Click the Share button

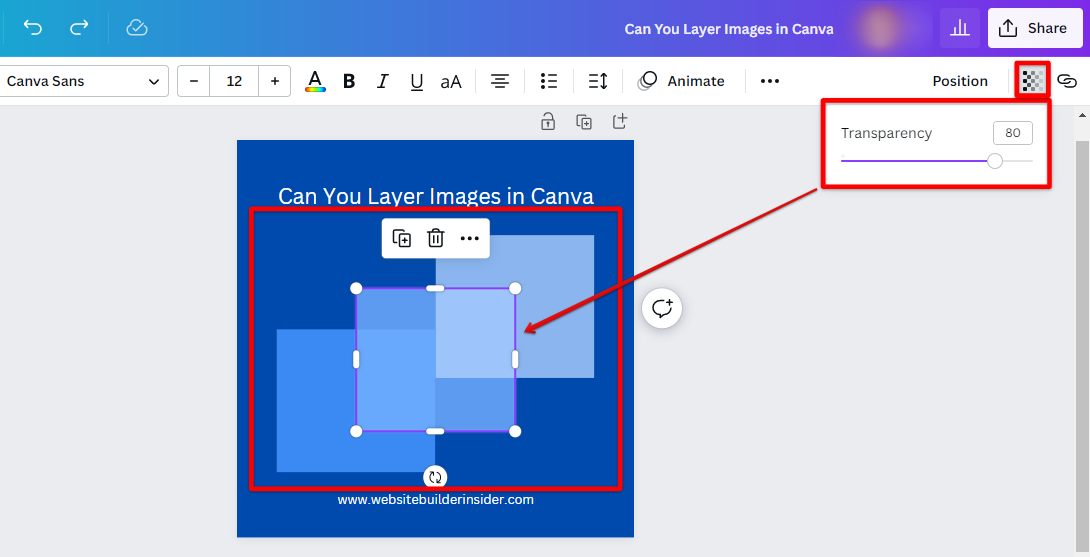click(1035, 28)
